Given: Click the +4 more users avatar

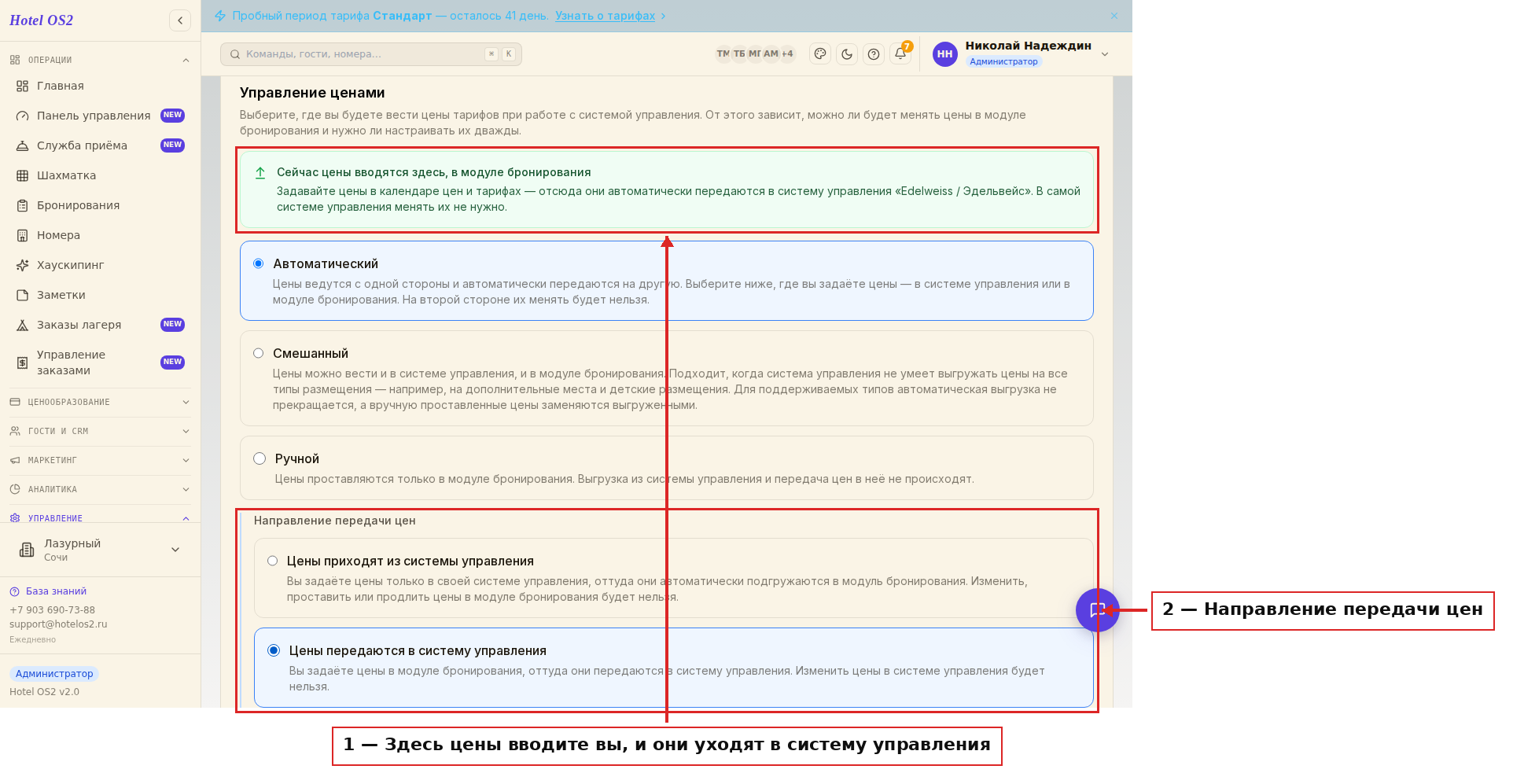Looking at the screenshot, I should pos(787,54).
